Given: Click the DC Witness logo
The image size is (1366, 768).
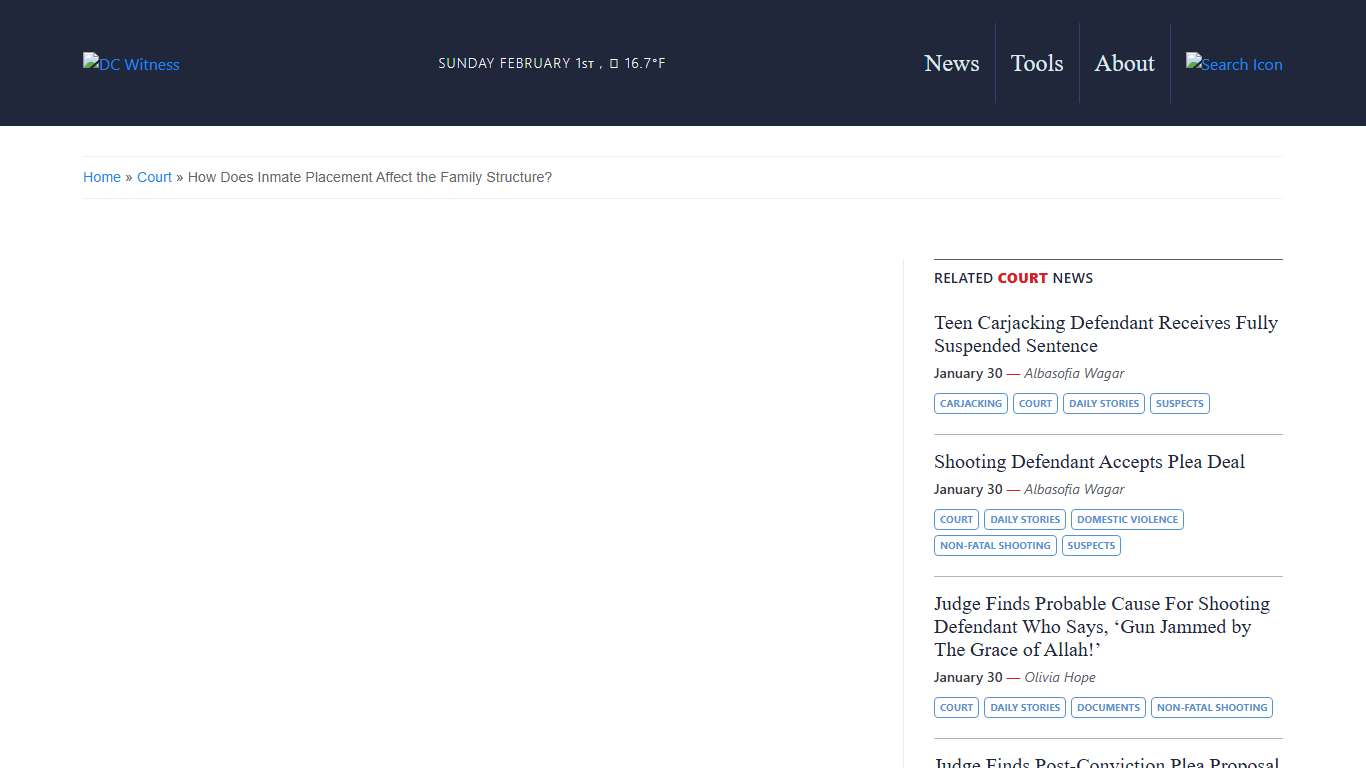Looking at the screenshot, I should [131, 64].
